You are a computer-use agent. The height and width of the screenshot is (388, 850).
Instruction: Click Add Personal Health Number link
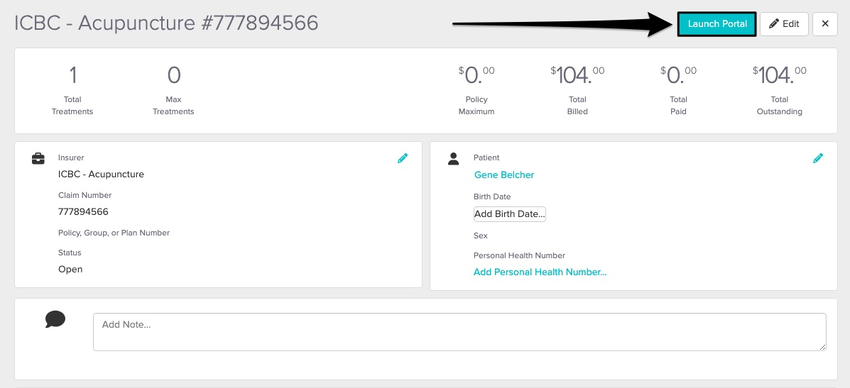tap(540, 272)
